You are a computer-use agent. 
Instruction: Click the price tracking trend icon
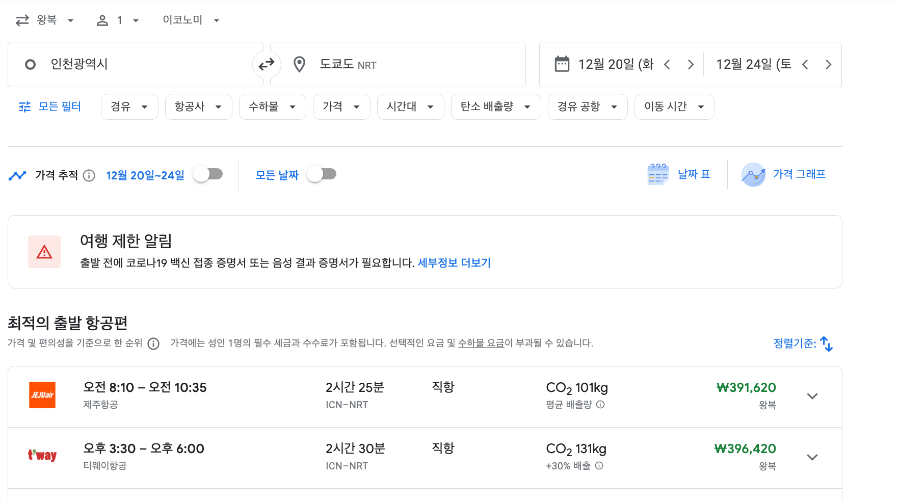pyautogui.click(x=17, y=176)
